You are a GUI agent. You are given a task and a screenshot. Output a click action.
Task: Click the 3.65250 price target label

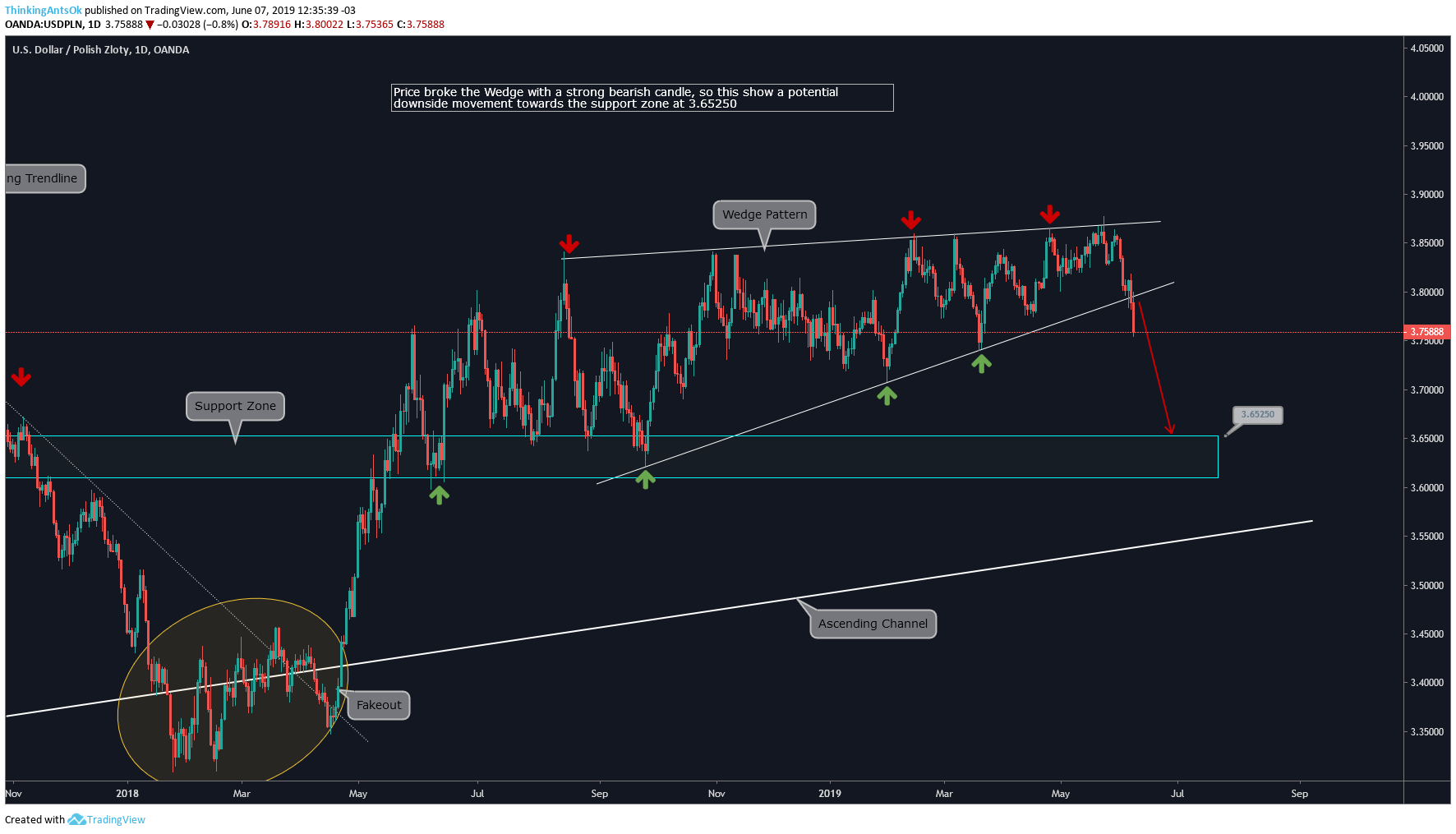(x=1257, y=415)
